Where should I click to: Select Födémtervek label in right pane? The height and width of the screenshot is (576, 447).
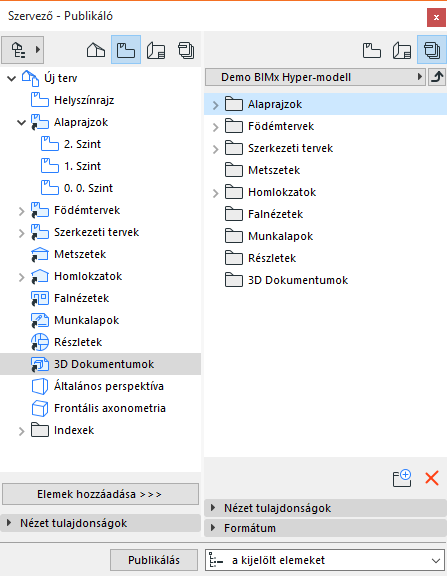tap(281, 126)
